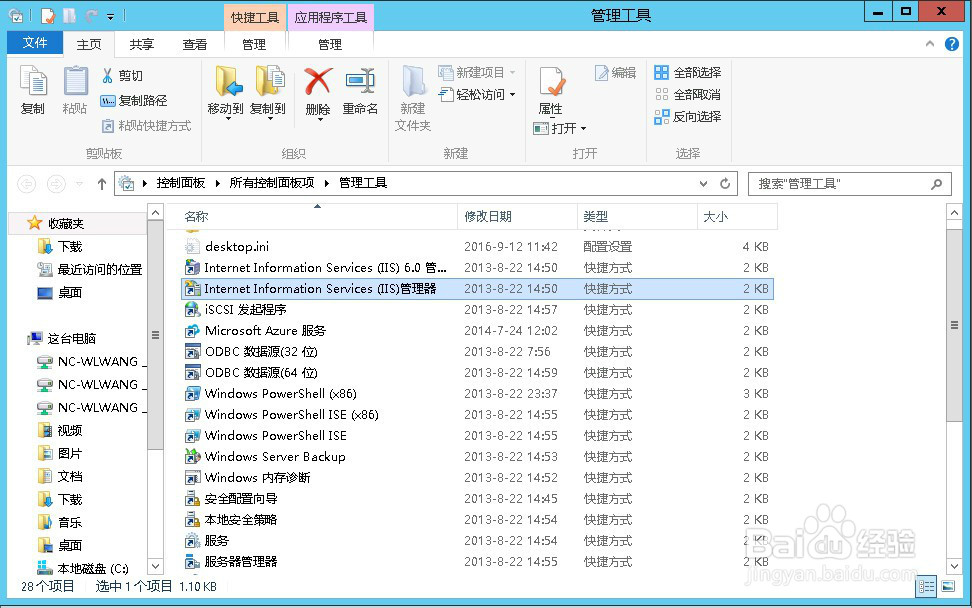972x608 pixels.
Task: Select Windows PowerShell ISE (x86) entry
Action: (477, 415)
